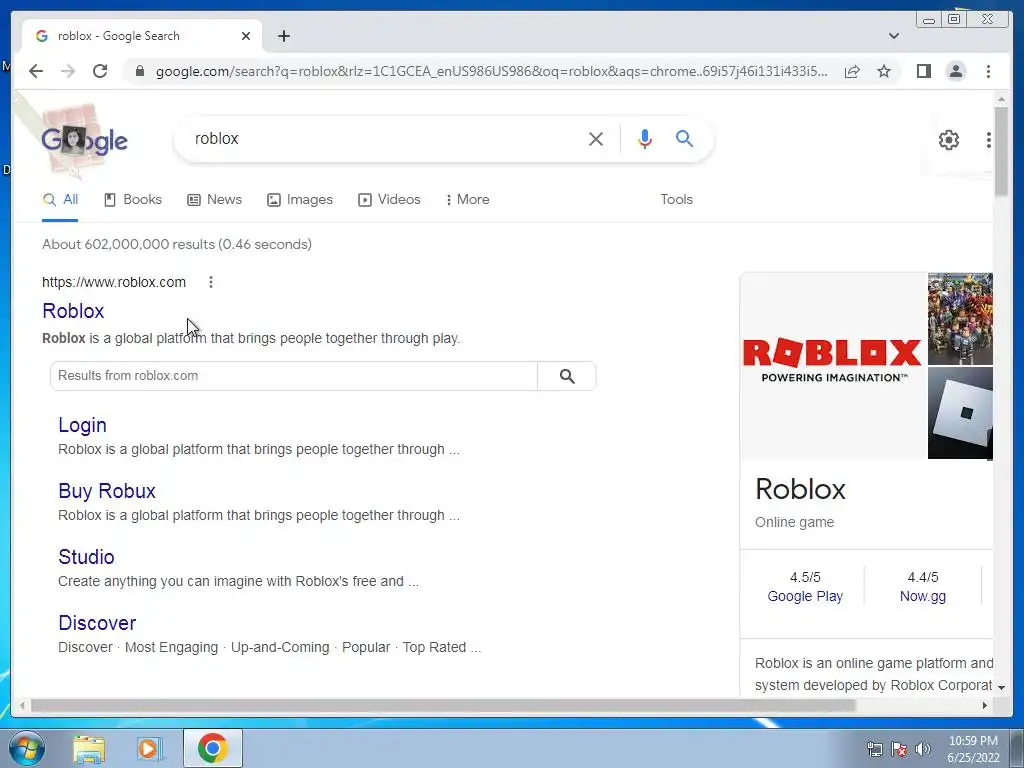
Task: Open the Discover sitelink
Action: [97, 623]
